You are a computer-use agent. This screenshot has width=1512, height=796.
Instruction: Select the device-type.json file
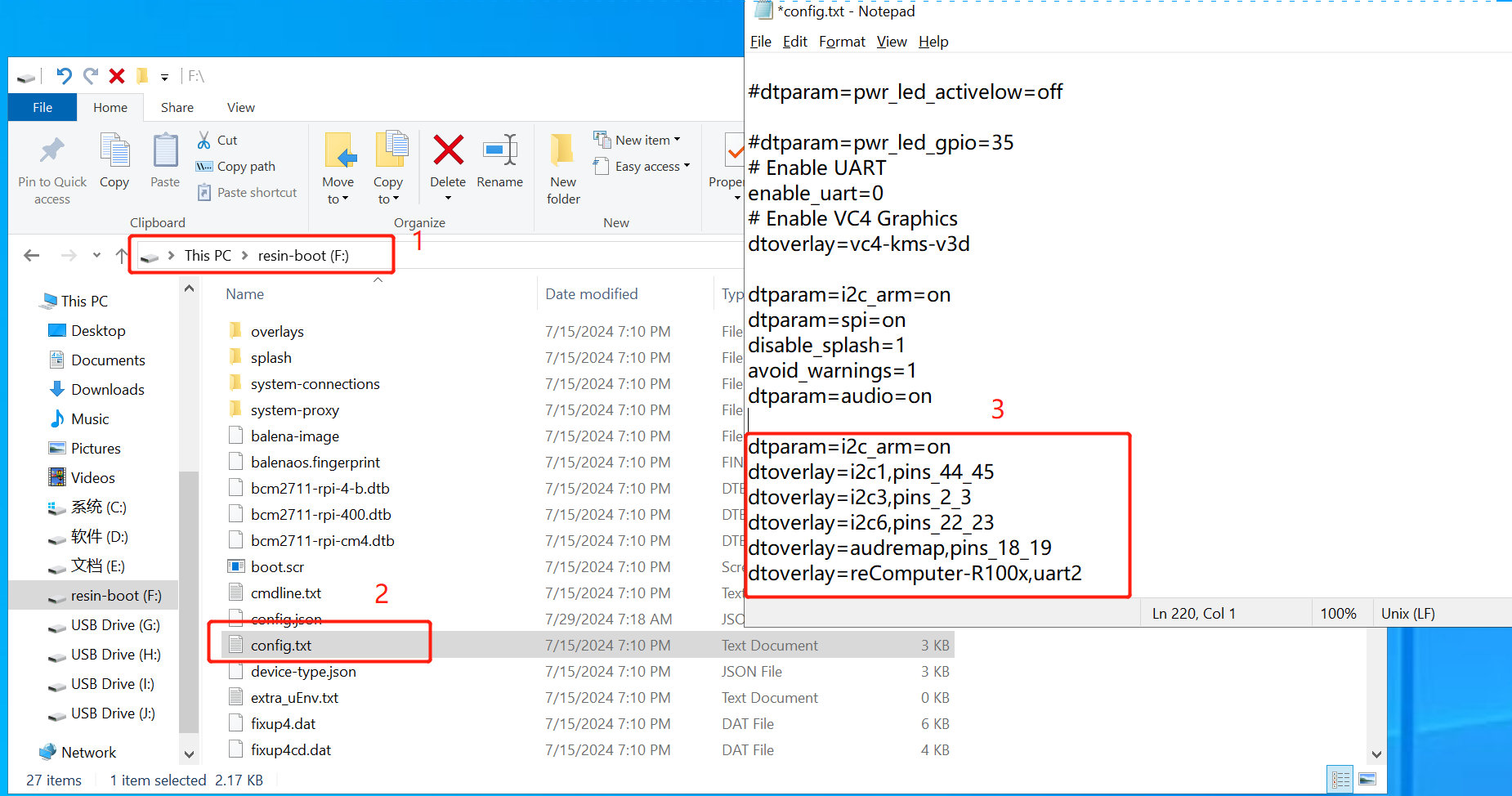point(303,672)
